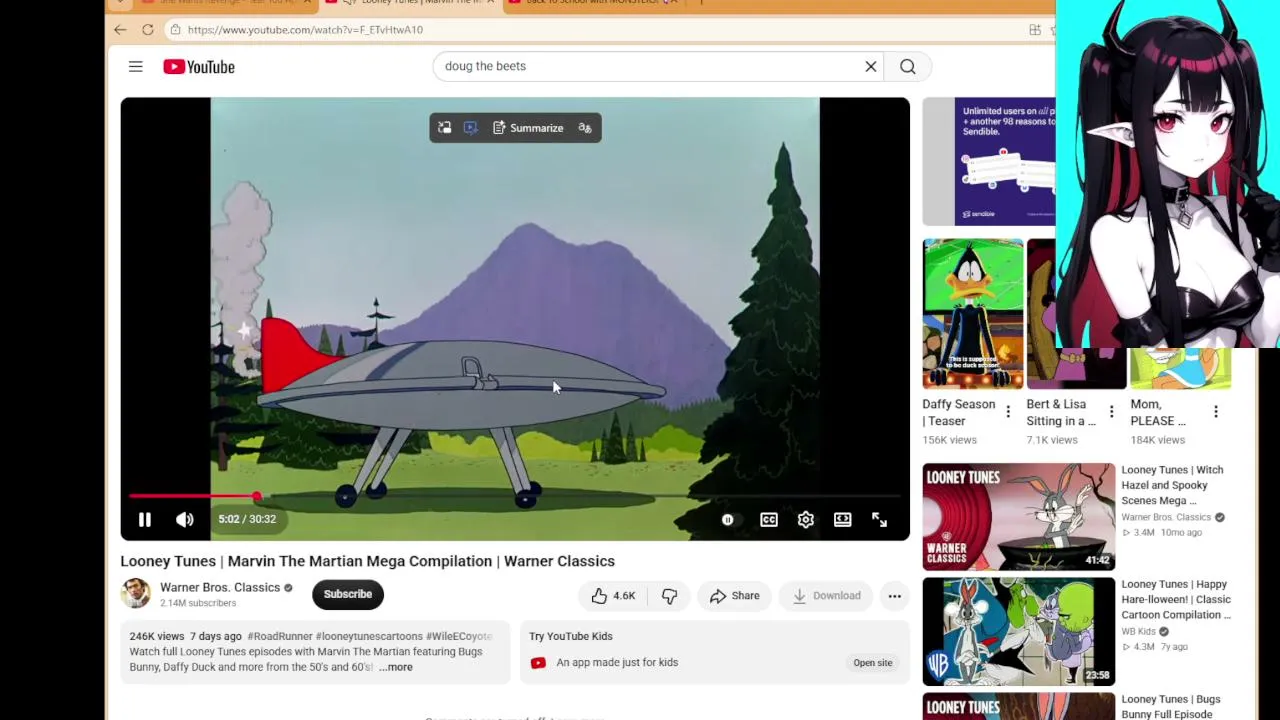The height and width of the screenshot is (720, 1280).
Task: Summarize the video from the overlay toolbar
Action: pos(528,128)
